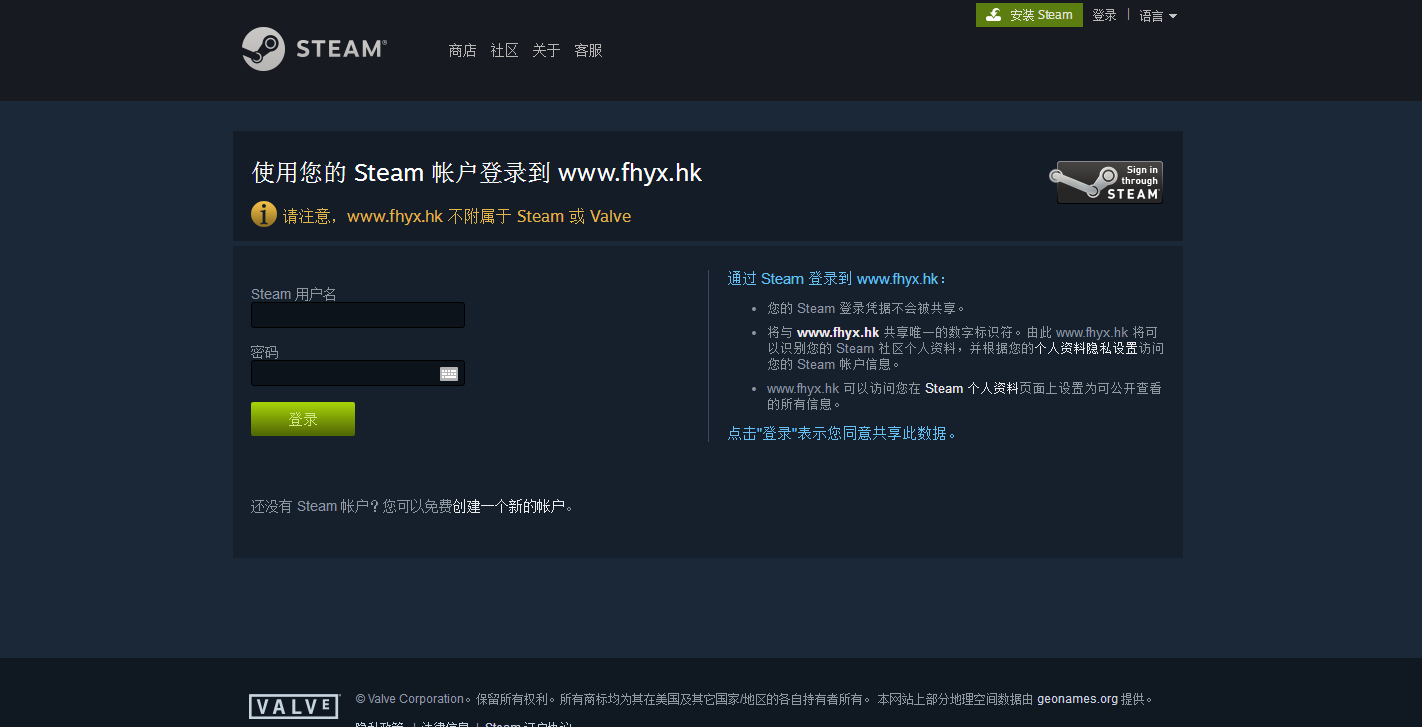Open the 客服 support menu item
The image size is (1422, 727).
(x=588, y=50)
